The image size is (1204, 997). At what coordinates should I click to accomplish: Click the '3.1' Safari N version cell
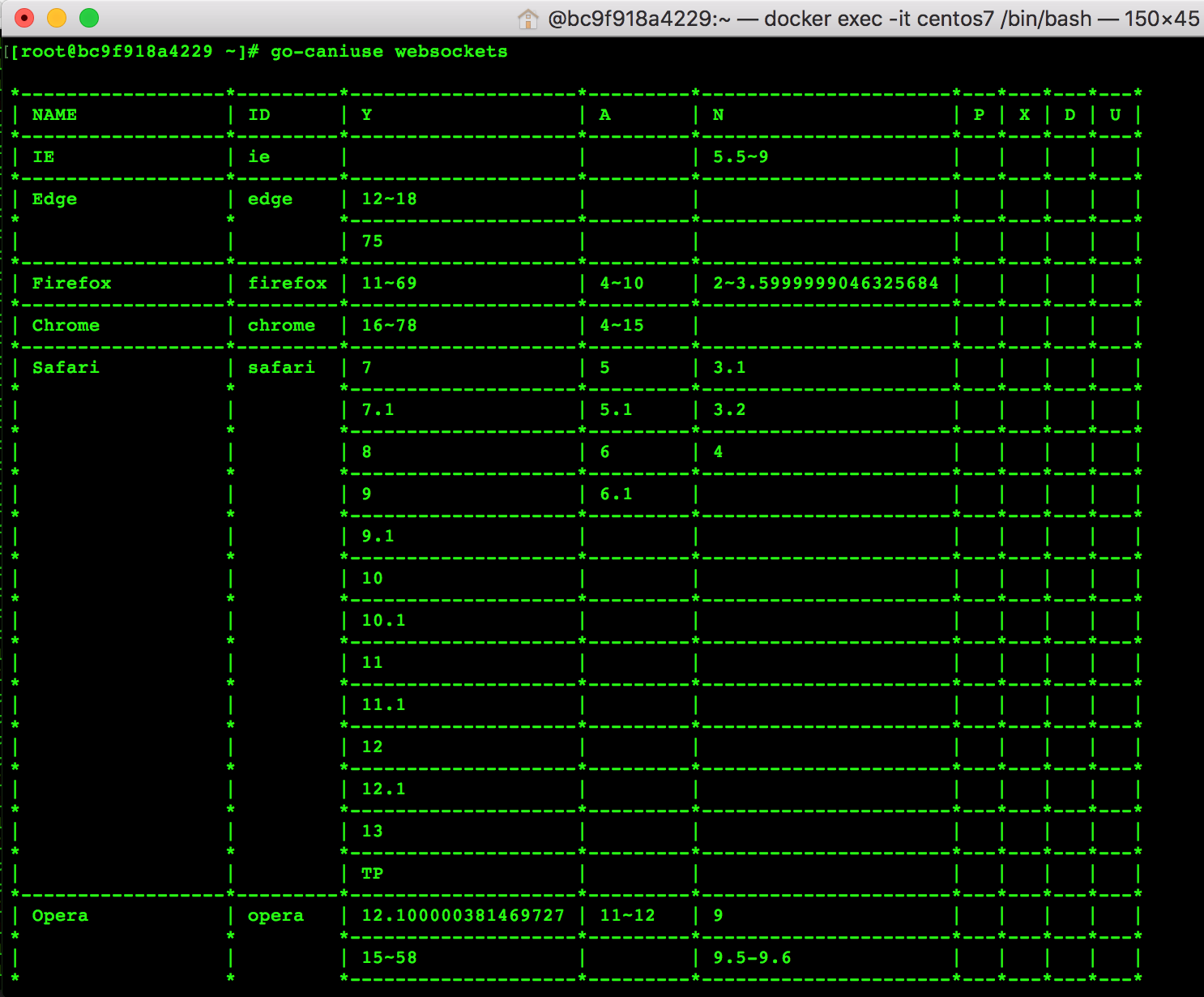pos(729,367)
